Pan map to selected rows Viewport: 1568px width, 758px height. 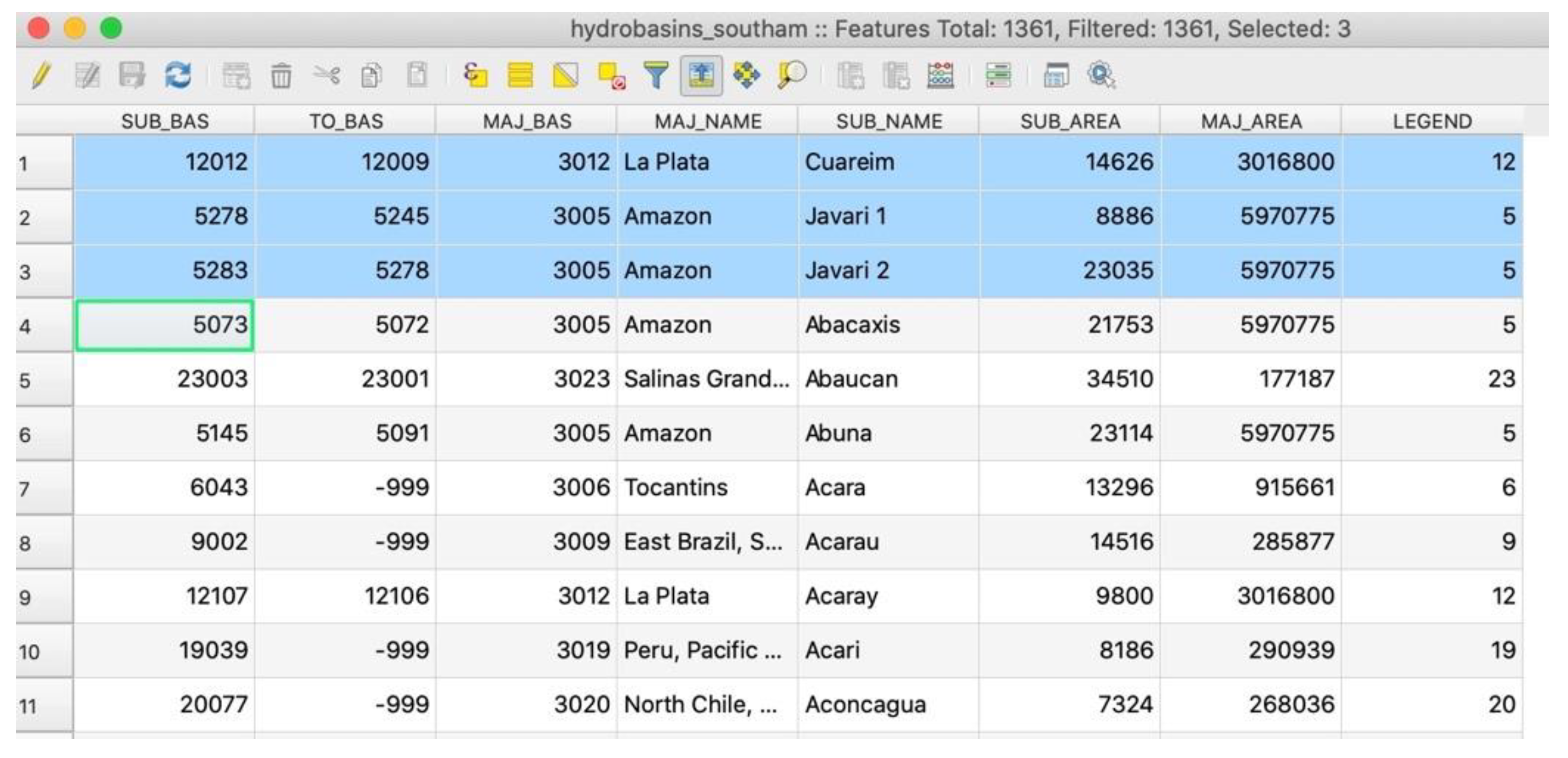pos(746,76)
